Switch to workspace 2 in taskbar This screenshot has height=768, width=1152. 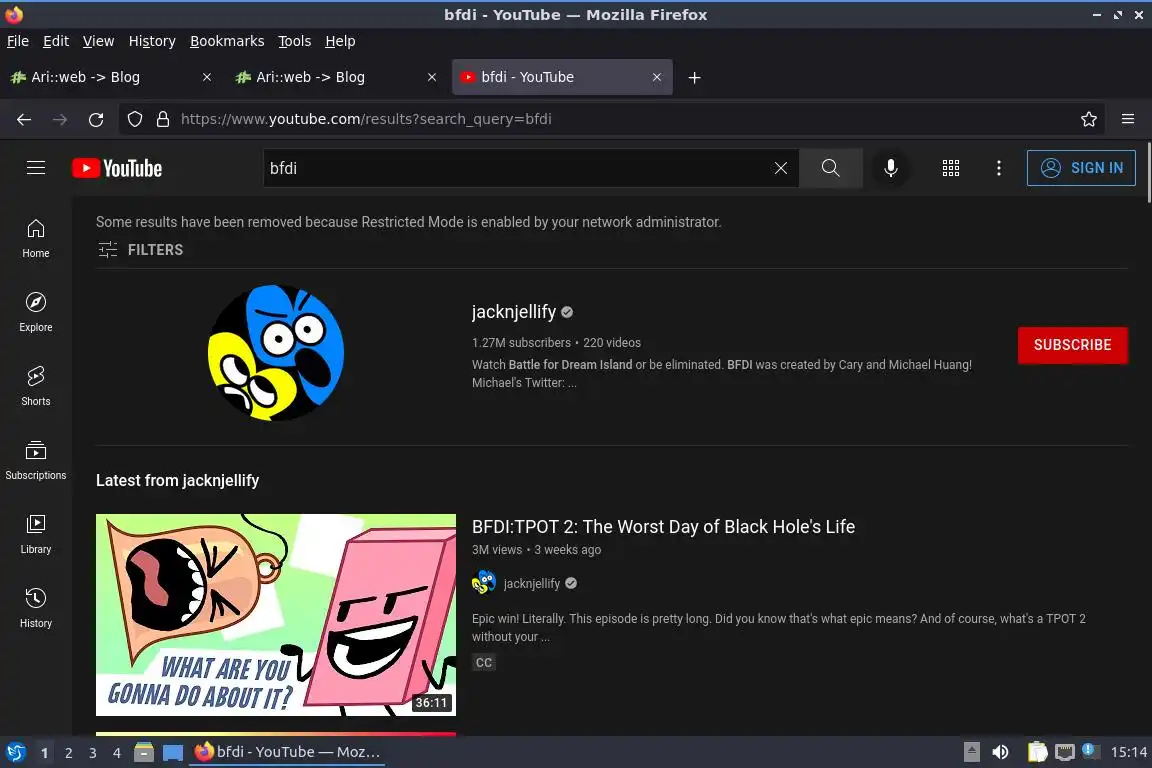tap(68, 753)
